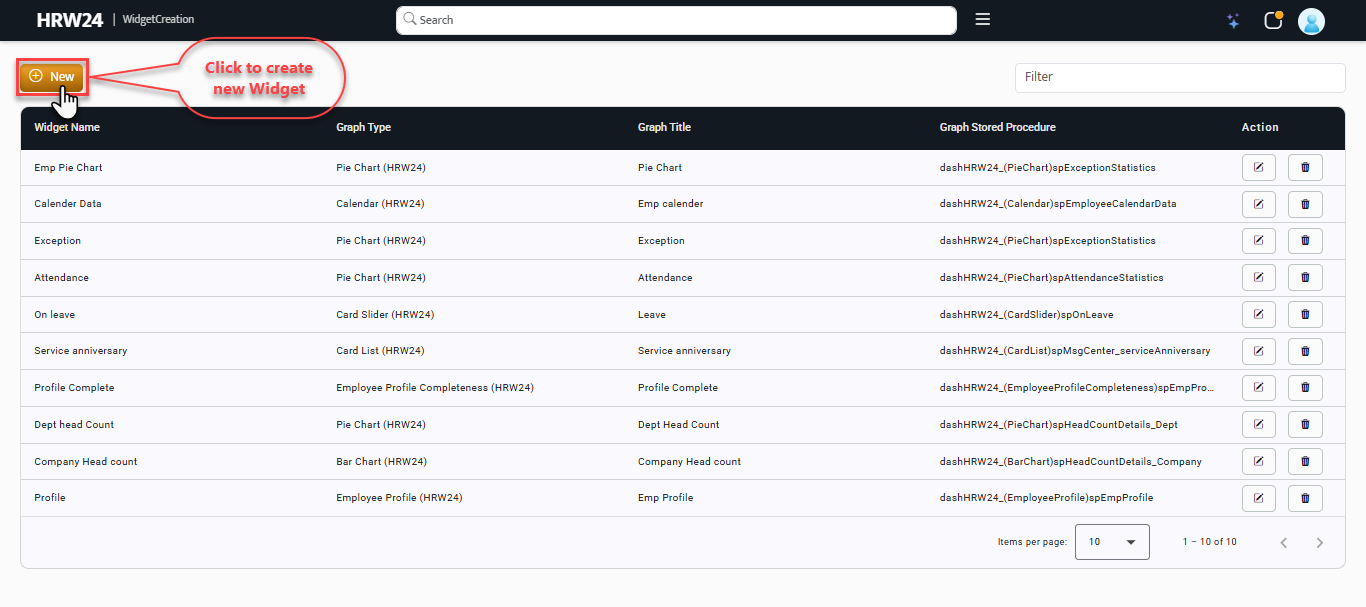Edit the Emp Pie Chart widget

point(1258,168)
